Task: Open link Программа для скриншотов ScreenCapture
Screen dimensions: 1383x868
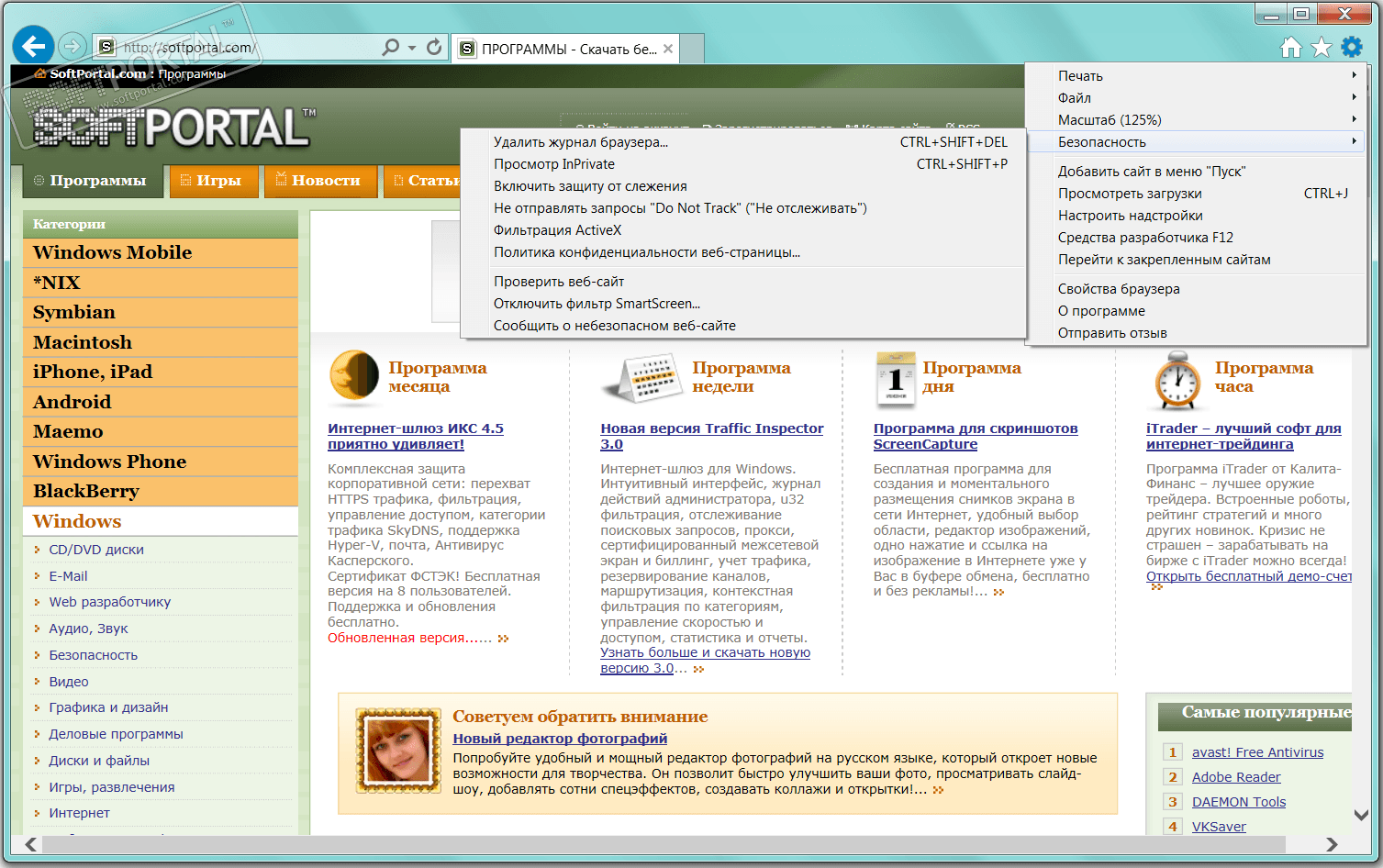Action: tap(976, 436)
